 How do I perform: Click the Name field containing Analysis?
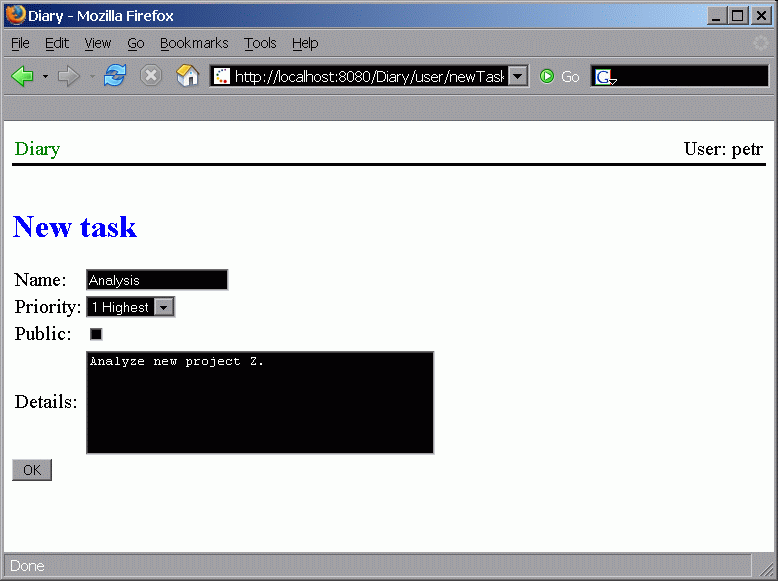click(x=157, y=280)
